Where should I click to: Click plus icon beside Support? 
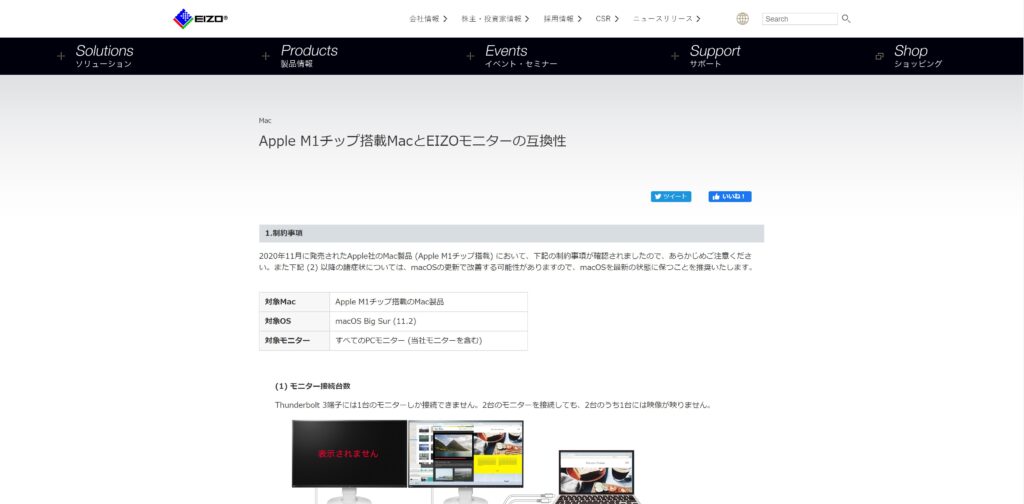pos(675,56)
